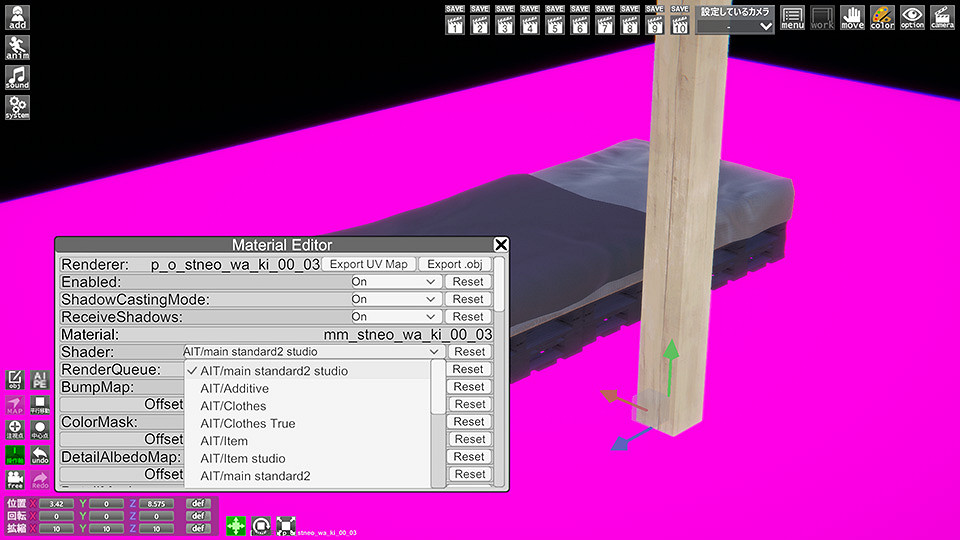Open the system menu icon
The height and width of the screenshot is (540, 960).
tap(17, 107)
